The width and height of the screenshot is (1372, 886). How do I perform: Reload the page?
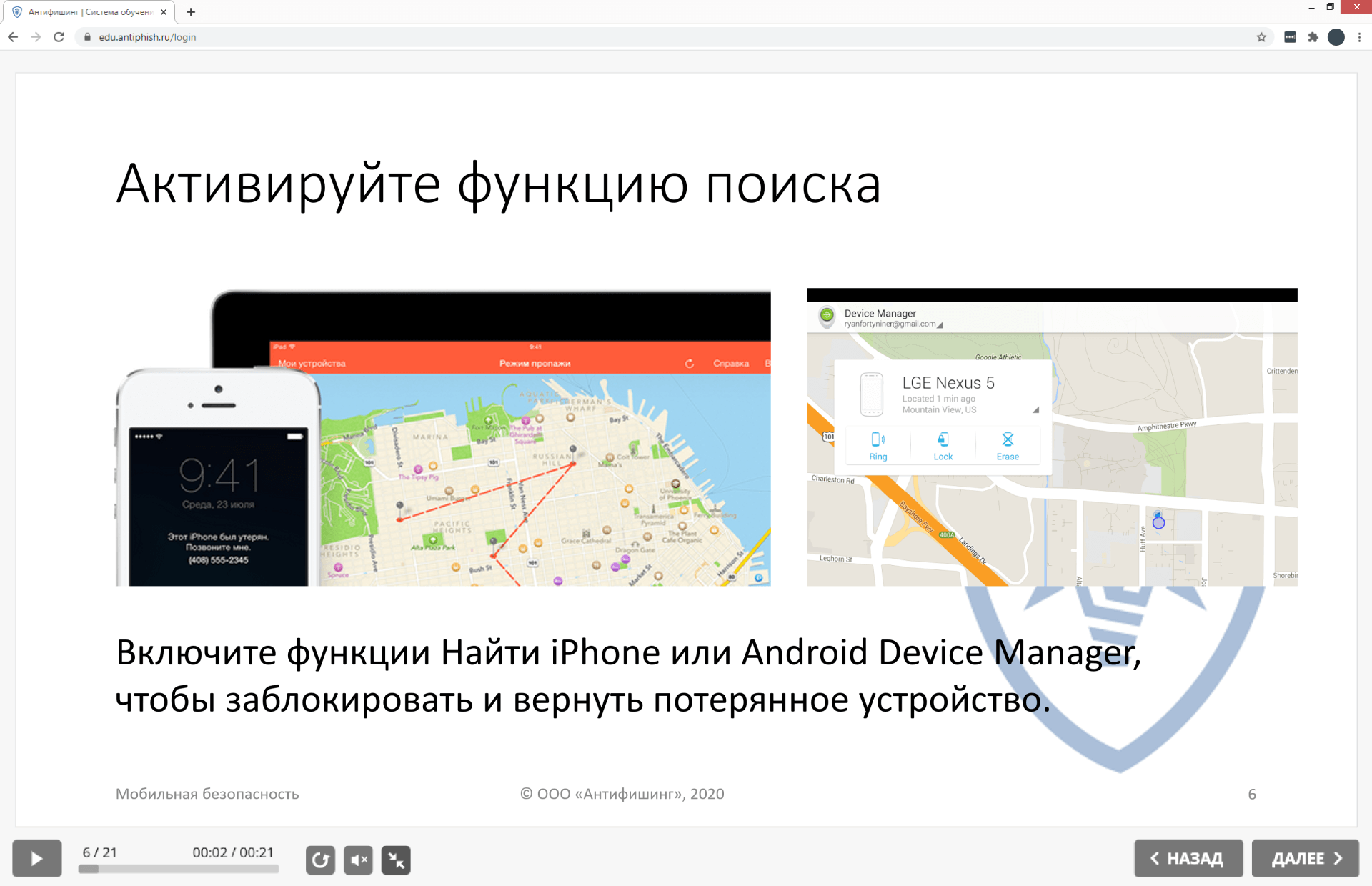click(x=59, y=37)
